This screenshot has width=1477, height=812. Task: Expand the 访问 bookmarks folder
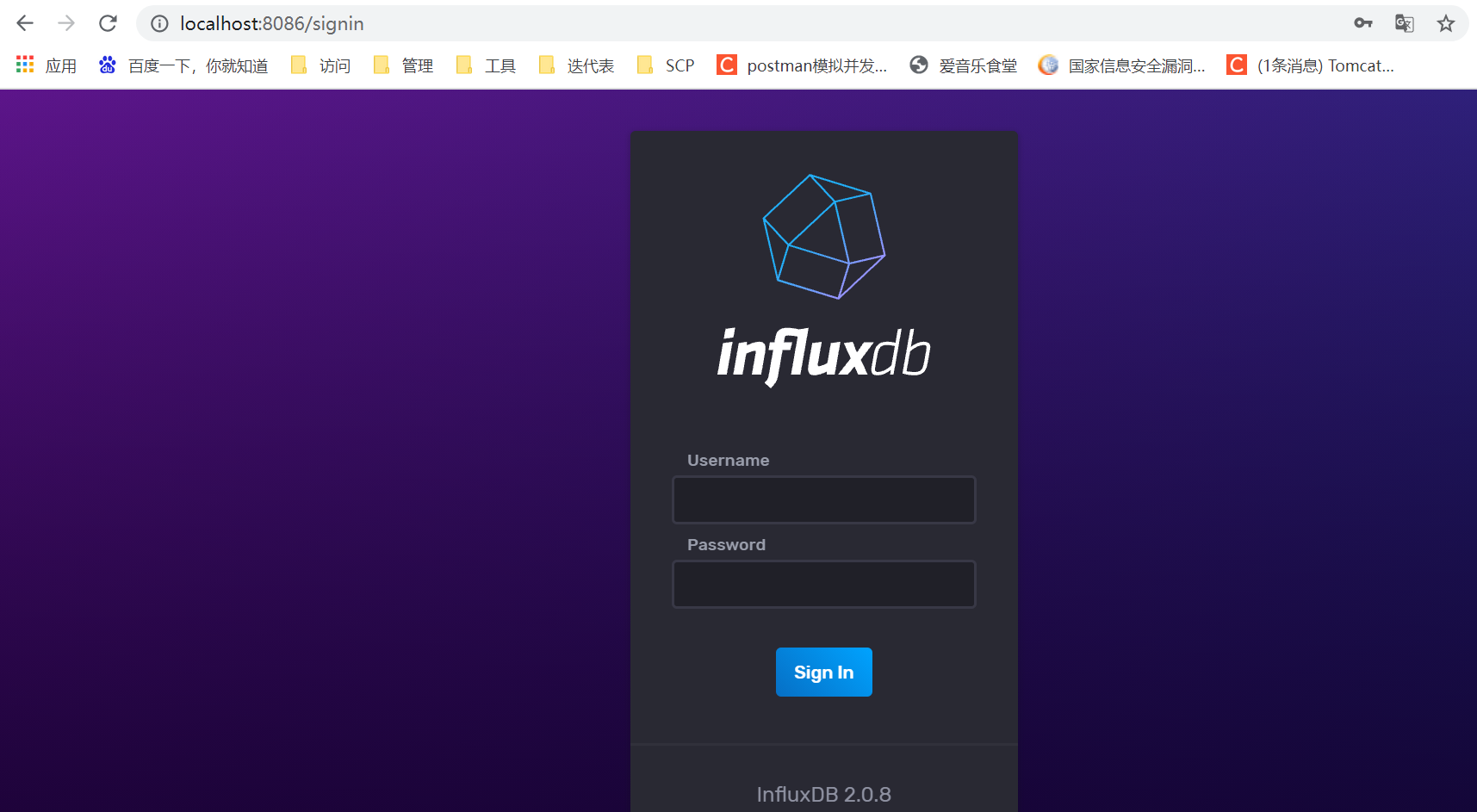[320, 65]
